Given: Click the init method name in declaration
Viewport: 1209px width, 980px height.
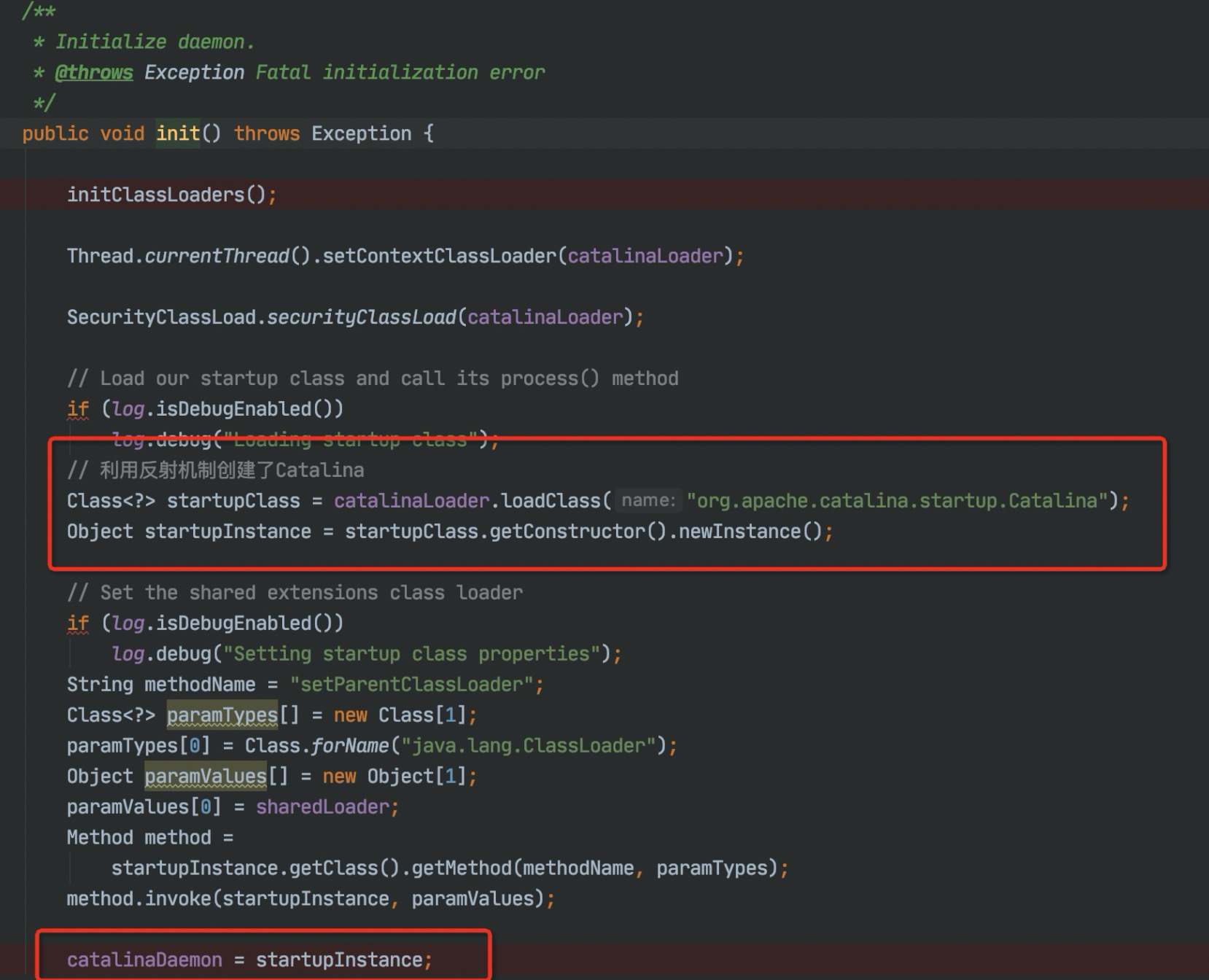Looking at the screenshot, I should 178,133.
